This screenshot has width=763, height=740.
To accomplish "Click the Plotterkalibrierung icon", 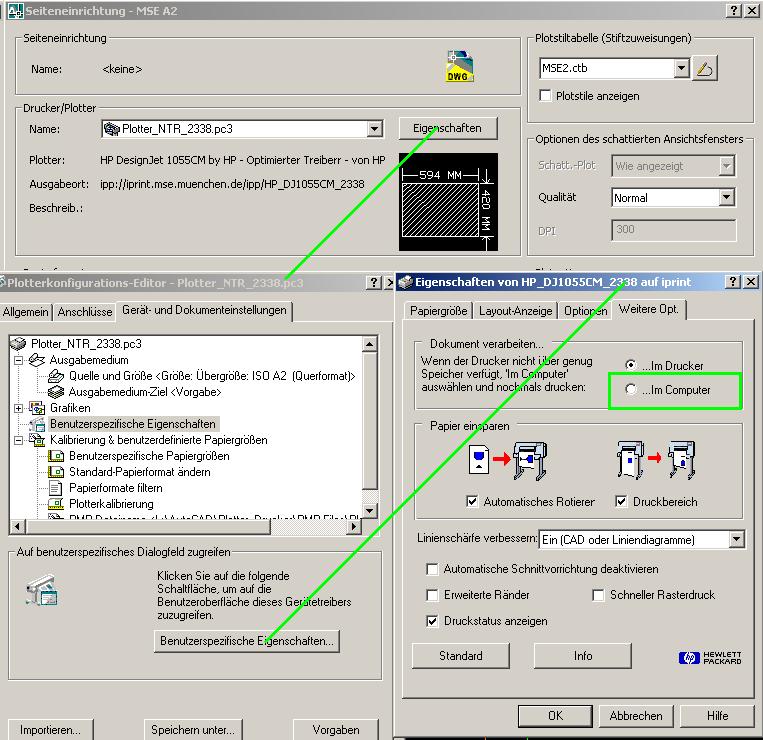I will [56, 504].
